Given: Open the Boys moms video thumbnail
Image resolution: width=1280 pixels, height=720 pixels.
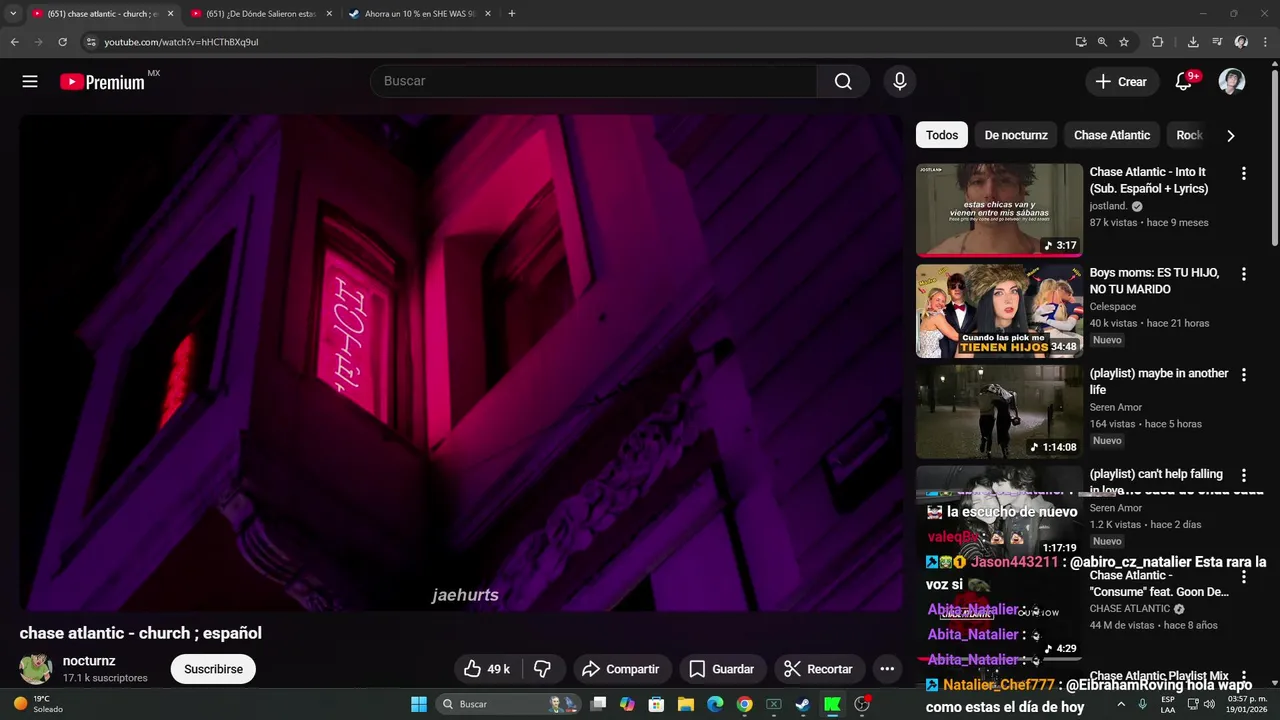Looking at the screenshot, I should pyautogui.click(x=999, y=311).
